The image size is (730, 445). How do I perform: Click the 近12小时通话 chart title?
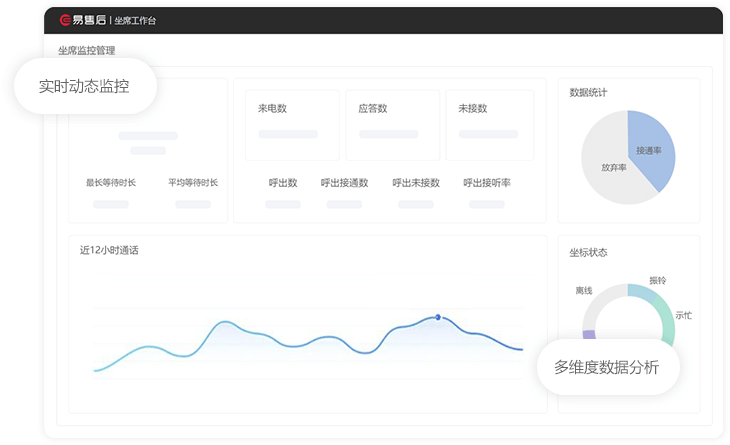click(x=109, y=250)
